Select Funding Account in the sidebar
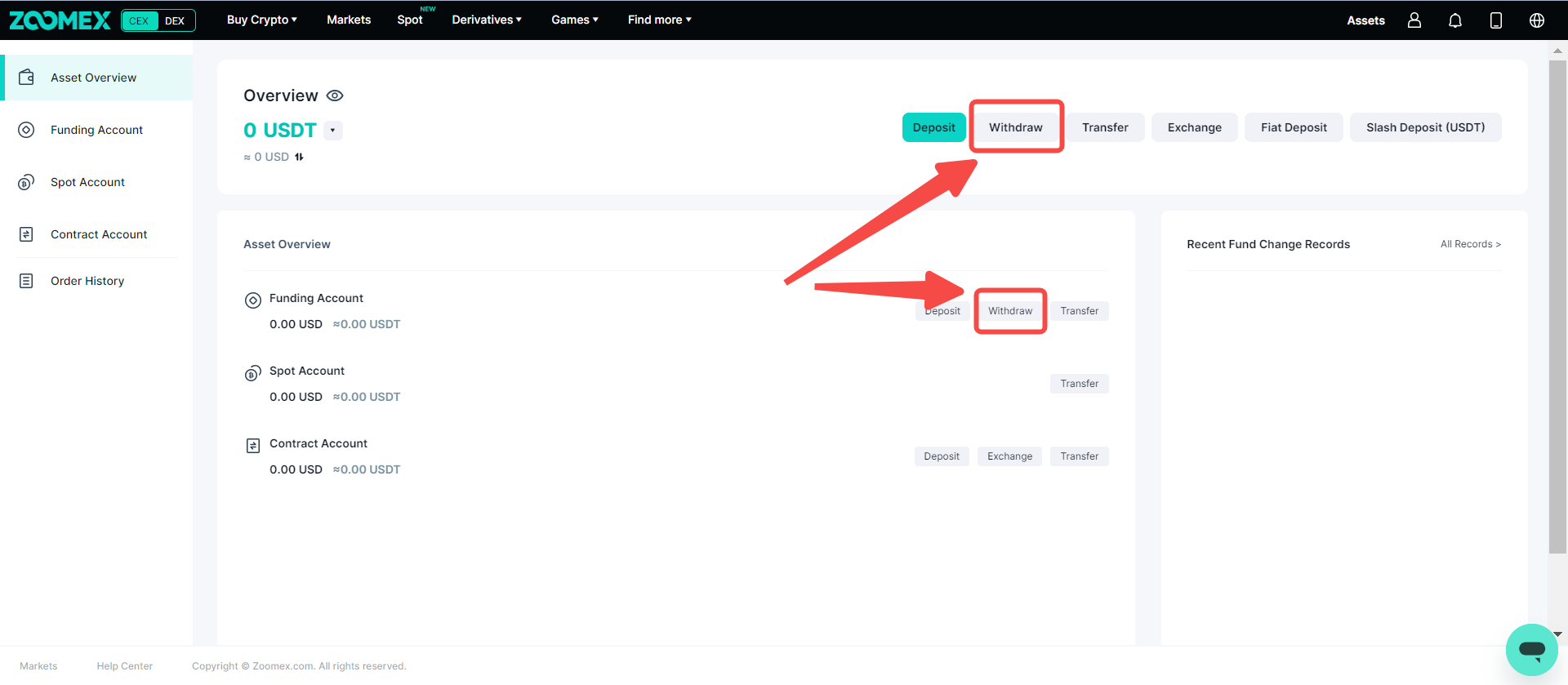 pyautogui.click(x=96, y=130)
